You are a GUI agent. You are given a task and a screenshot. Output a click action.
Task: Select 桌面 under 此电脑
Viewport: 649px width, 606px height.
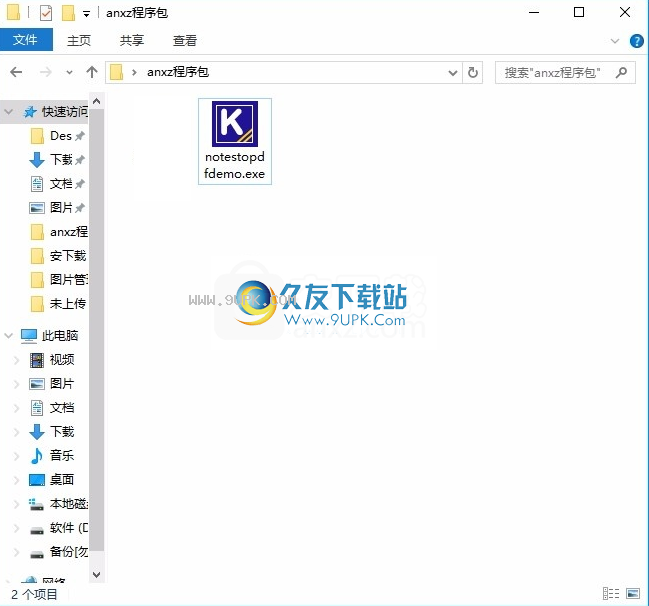pyautogui.click(x=52, y=480)
